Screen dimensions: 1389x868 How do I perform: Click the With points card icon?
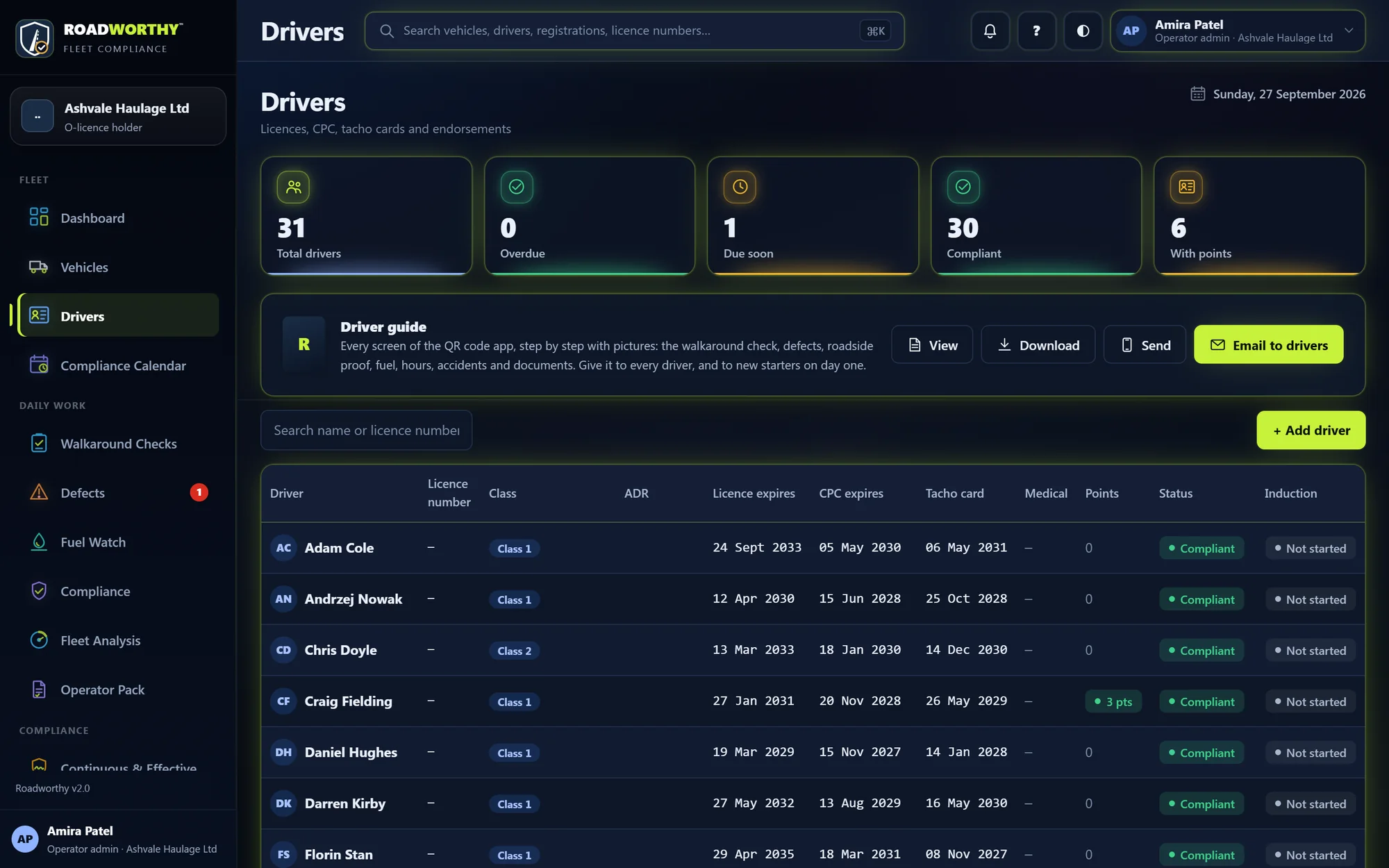[x=1186, y=187]
